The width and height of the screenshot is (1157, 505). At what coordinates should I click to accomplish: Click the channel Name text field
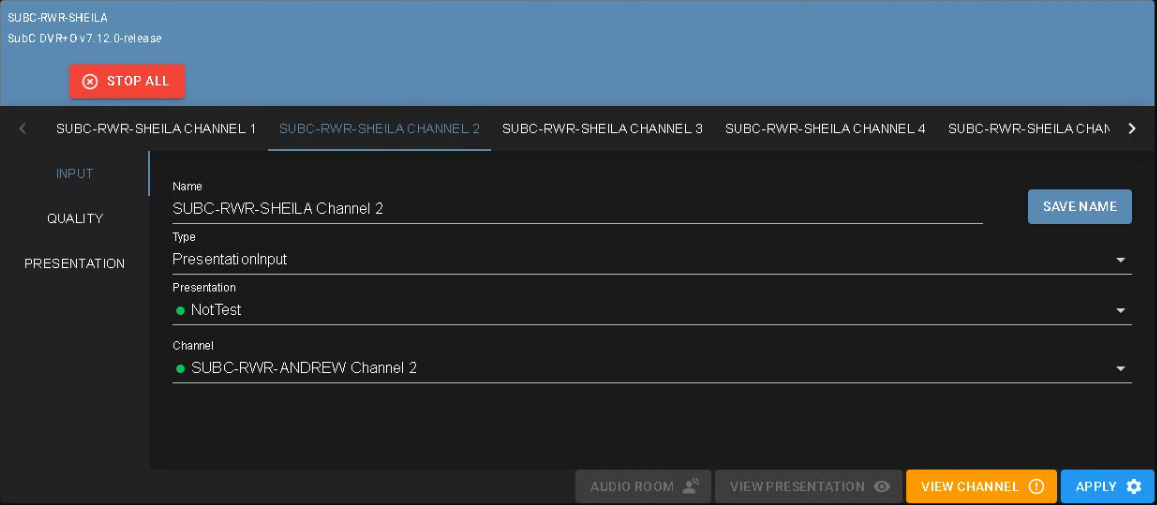pyautogui.click(x=576, y=209)
